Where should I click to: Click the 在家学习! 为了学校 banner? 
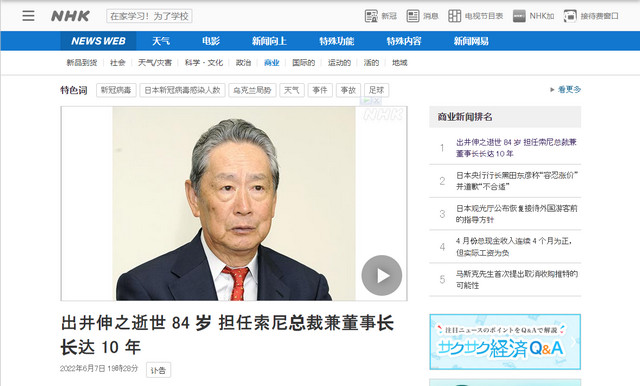(149, 16)
